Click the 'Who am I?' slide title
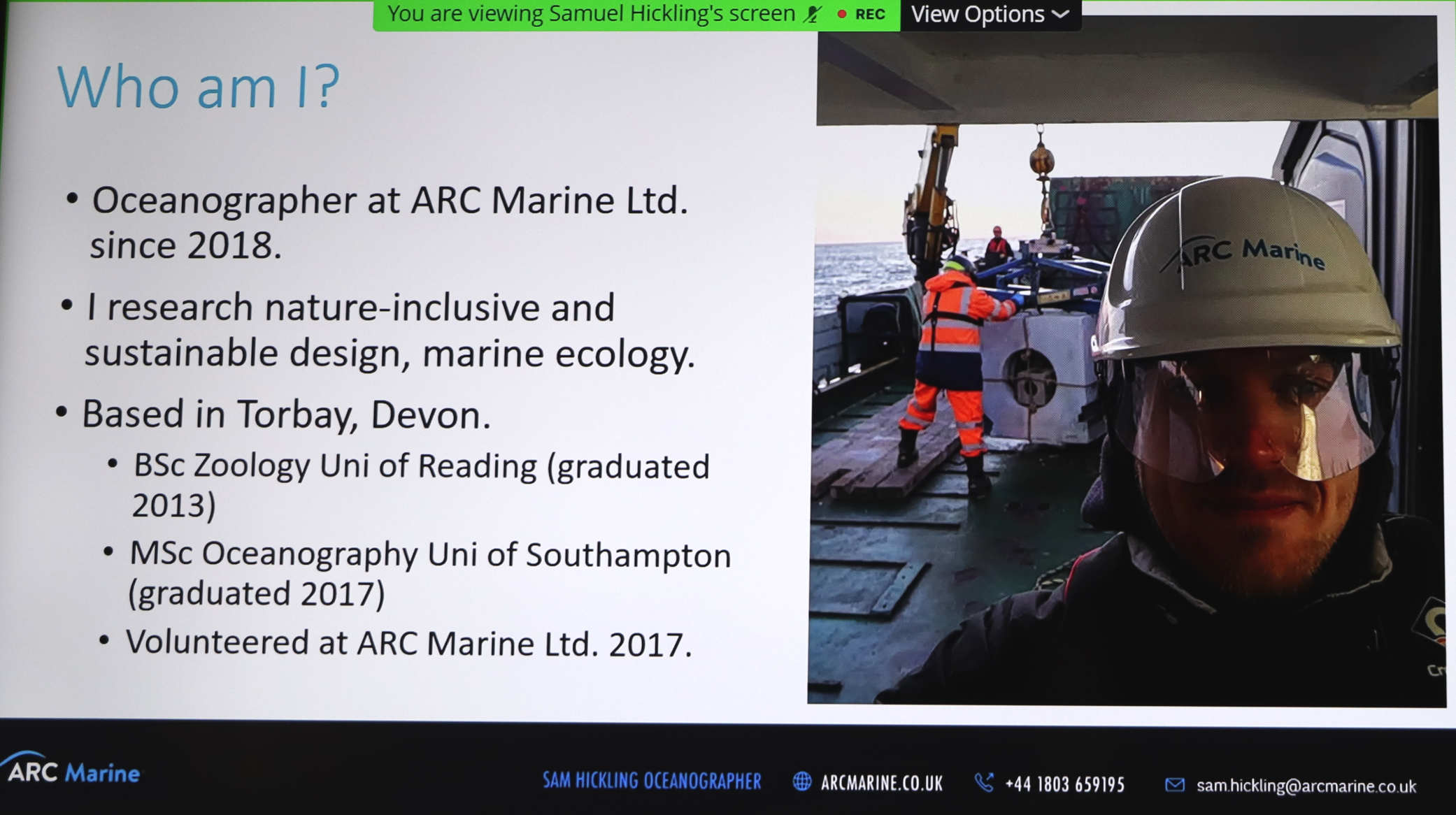The image size is (1456, 815). 198,87
